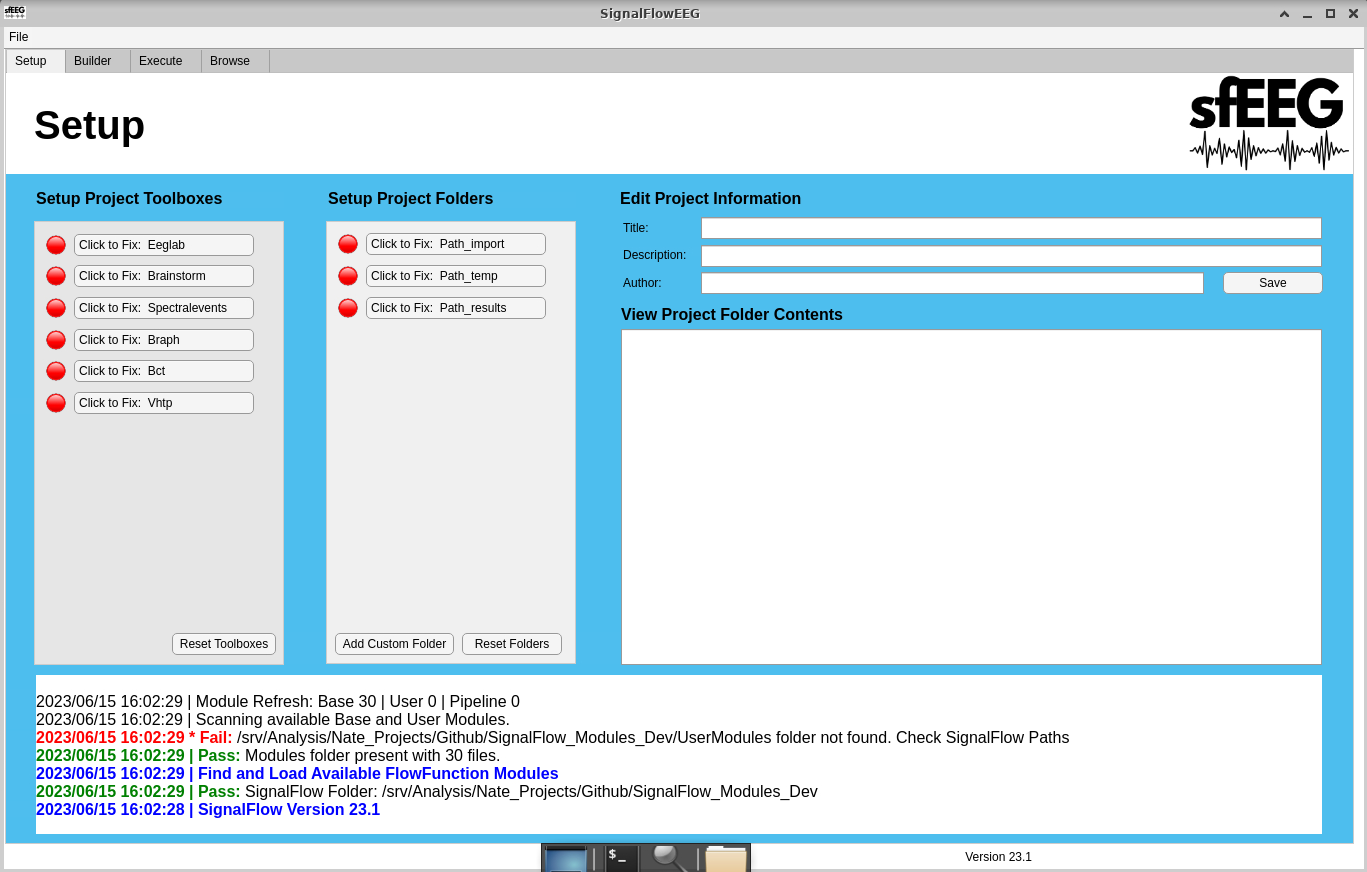Click the red indicator next to Path_import

(348, 244)
